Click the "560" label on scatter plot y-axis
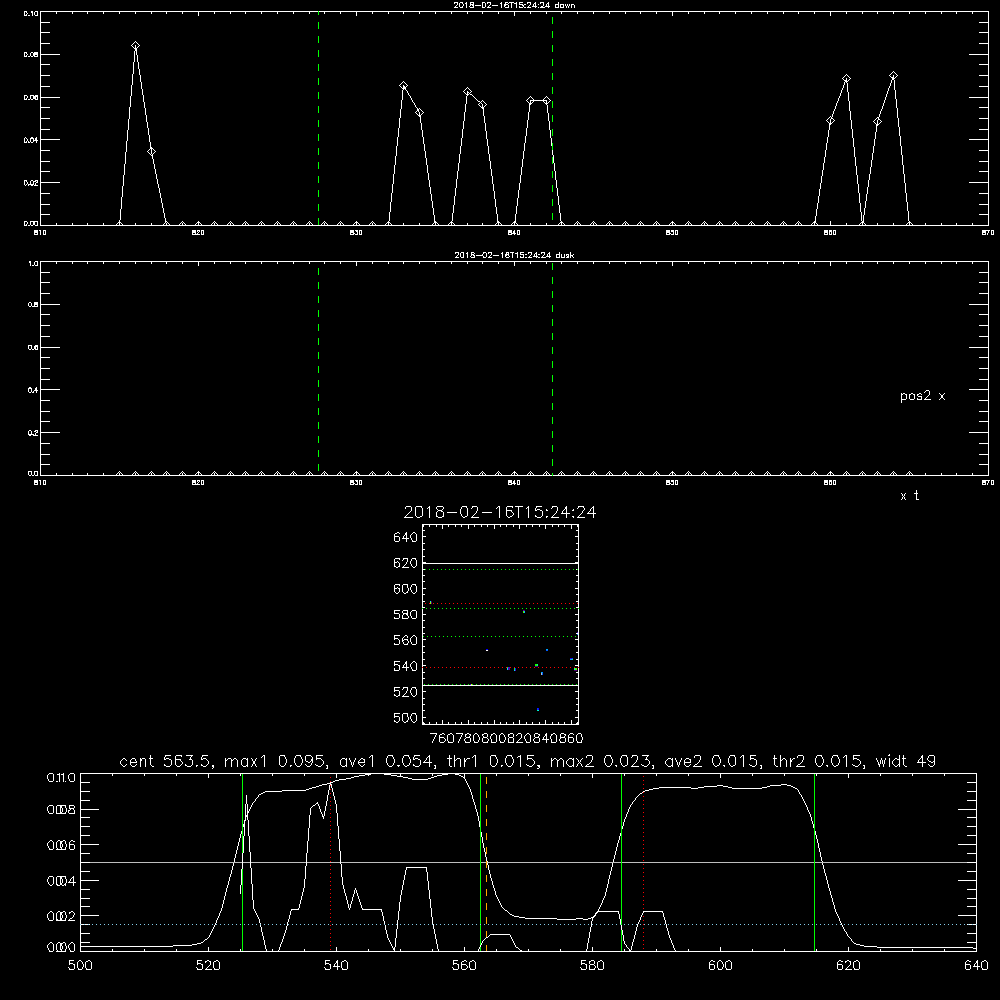Screen dimensions: 1000x1000 pos(406,640)
